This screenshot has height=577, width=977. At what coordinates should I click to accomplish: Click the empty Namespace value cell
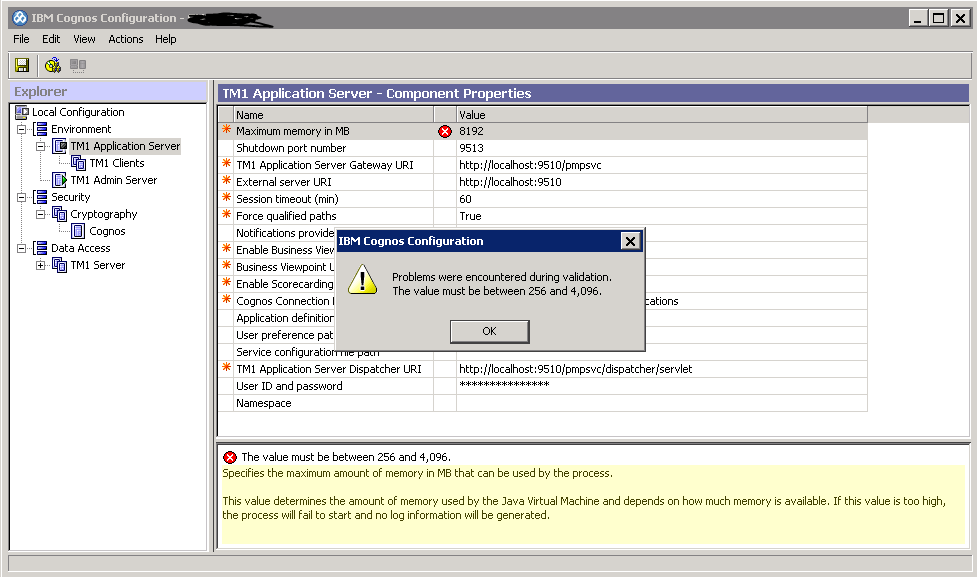(x=662, y=403)
